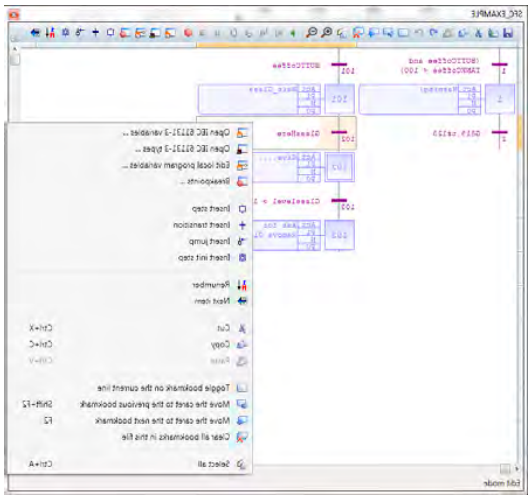Click toolbar Open IEC 61131-3 types icon
This screenshot has width=530, height=495.
pyautogui.click(x=155, y=33)
